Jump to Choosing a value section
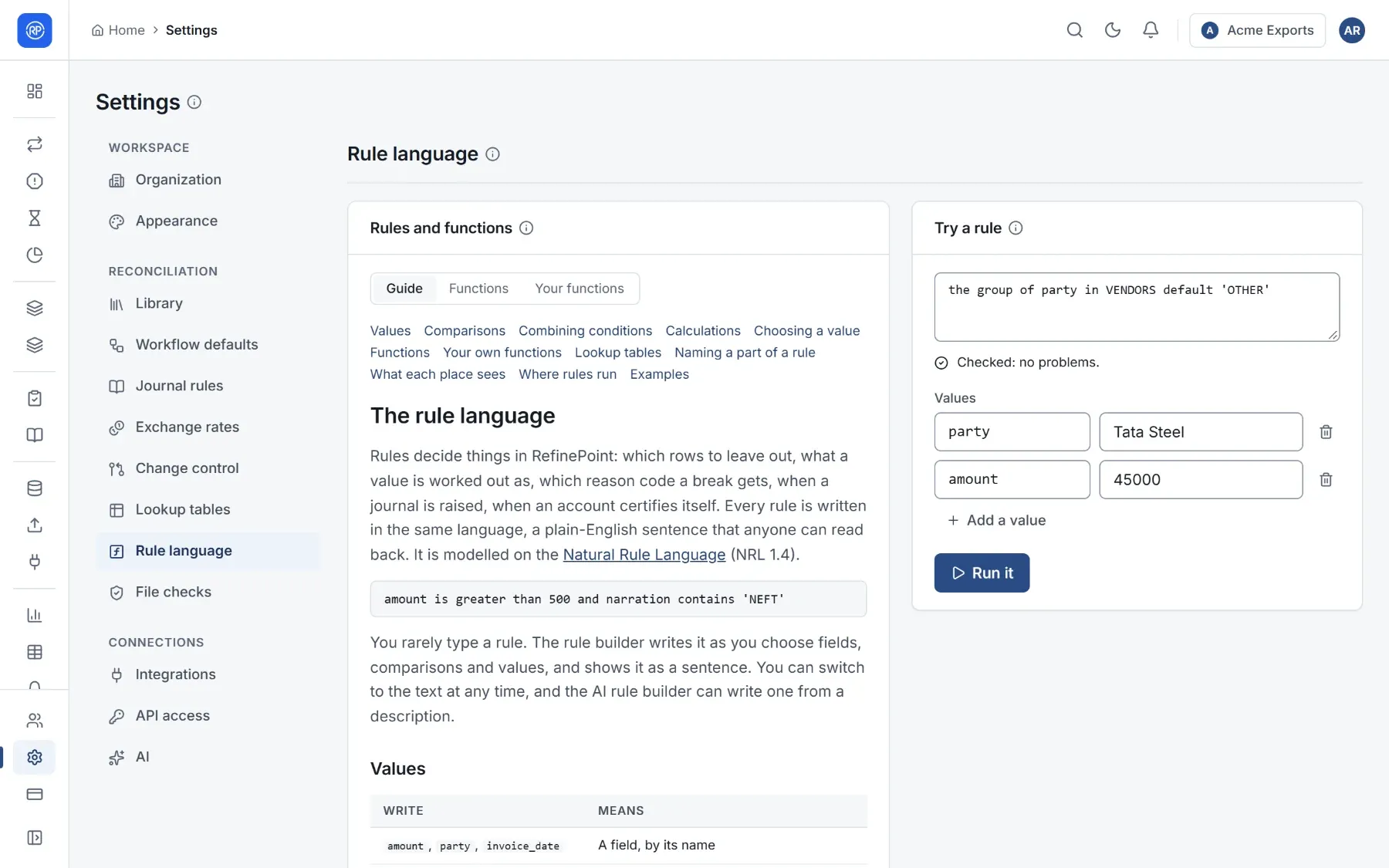 (806, 331)
